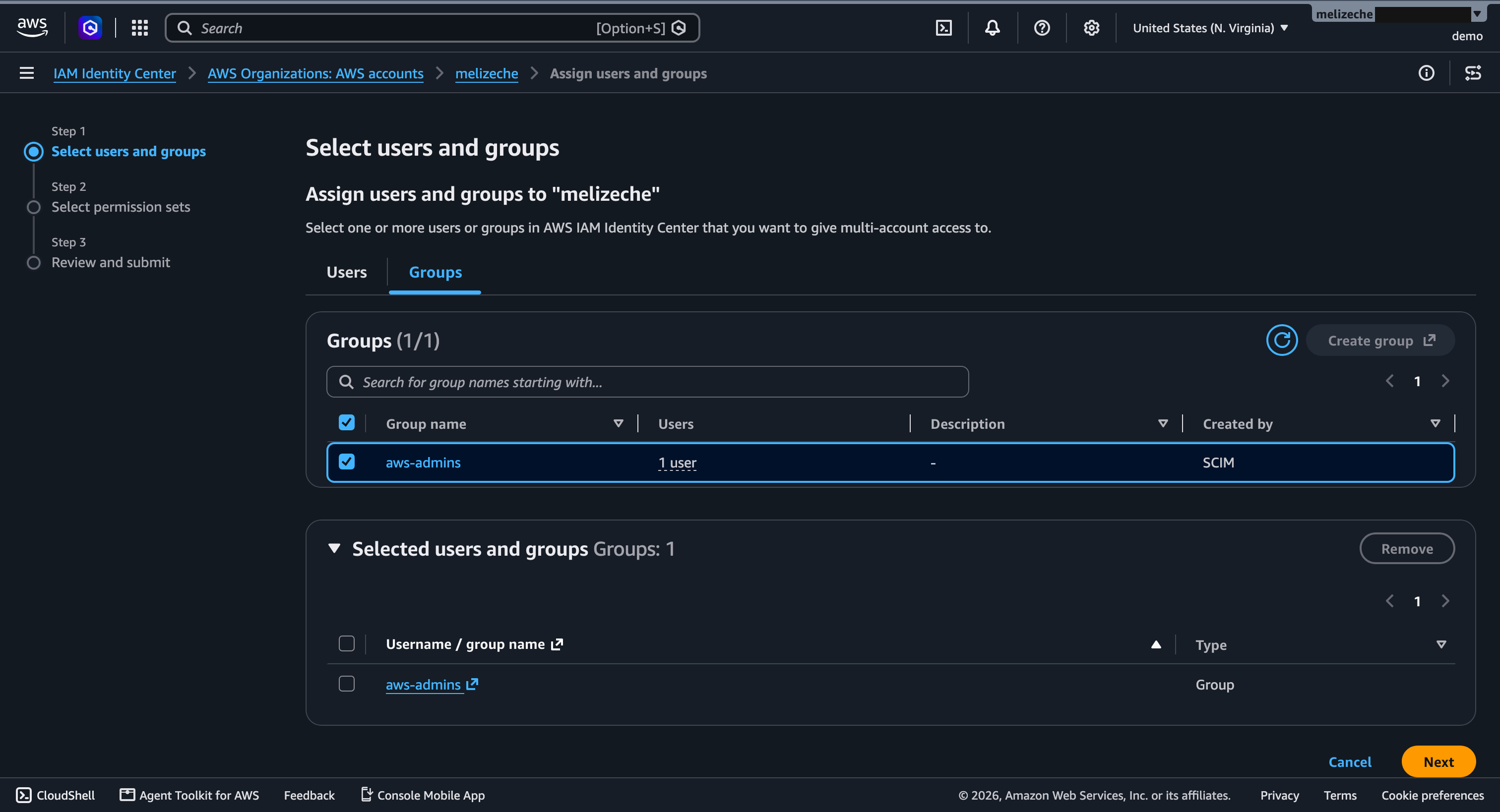
Task: Open the aws-admins link in Groups table
Action: tap(423, 462)
